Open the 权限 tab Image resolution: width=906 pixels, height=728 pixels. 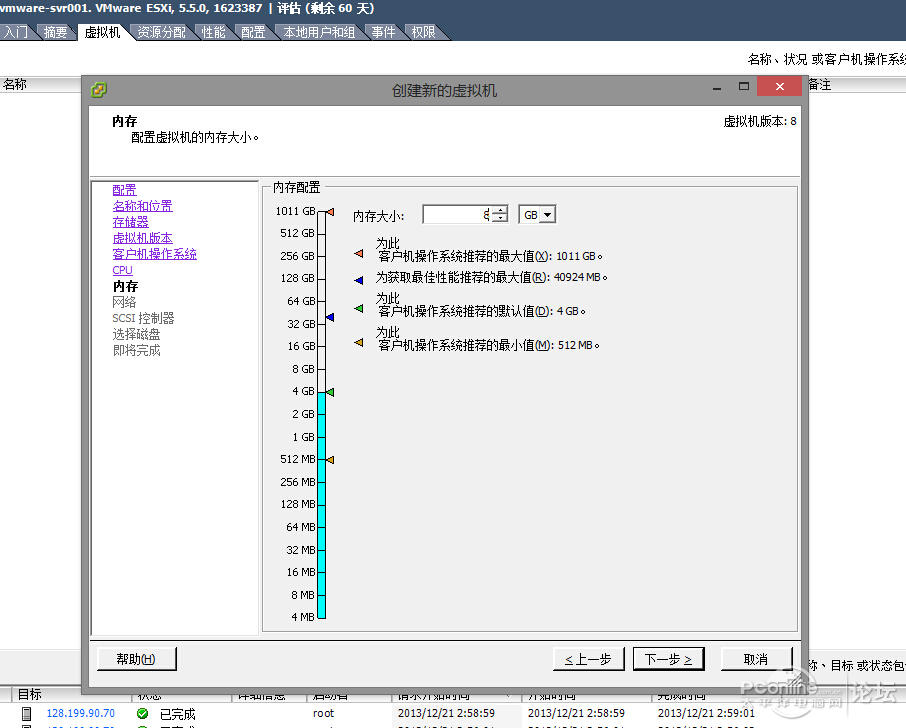[x=424, y=32]
